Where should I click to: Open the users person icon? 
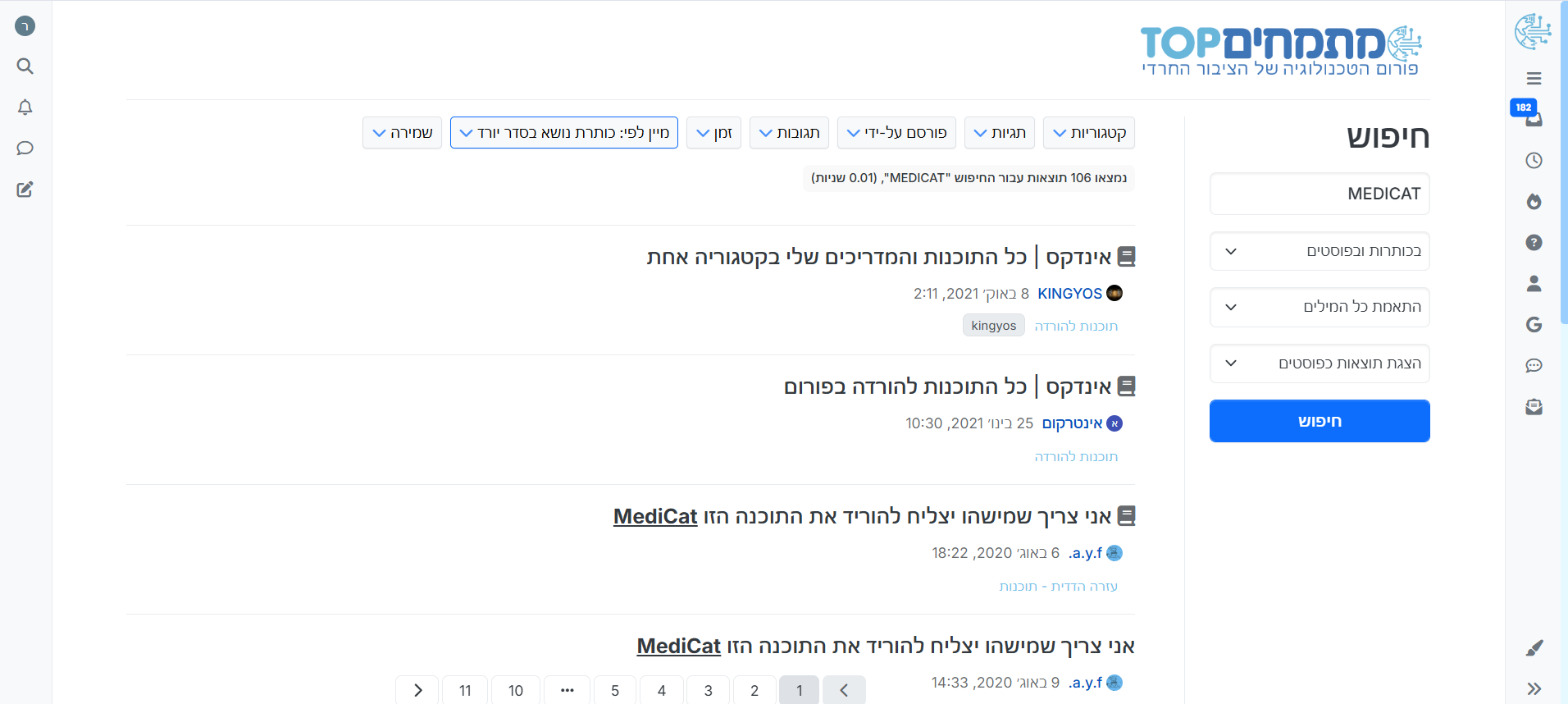tap(1534, 284)
